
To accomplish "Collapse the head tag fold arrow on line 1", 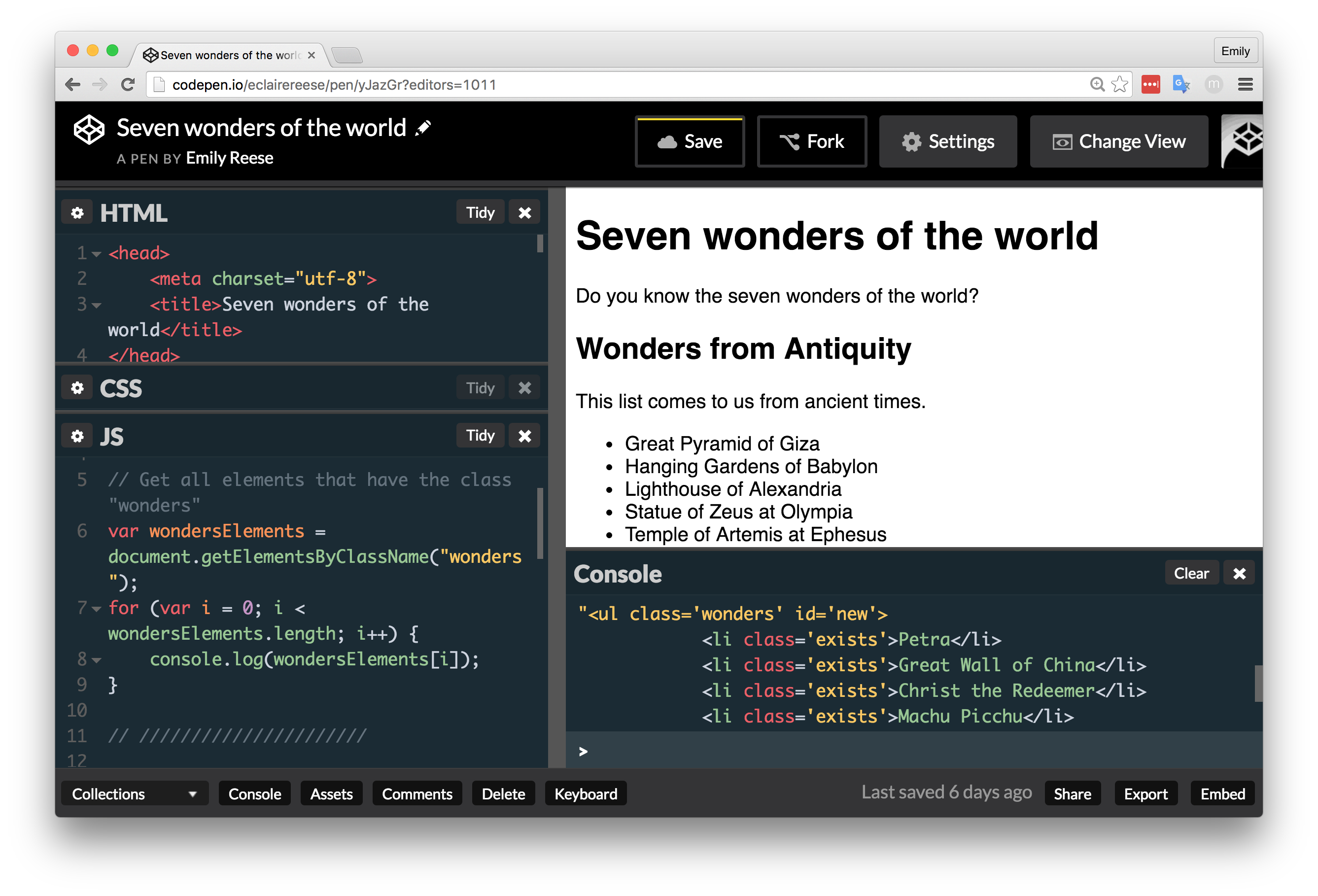I will (x=97, y=254).
